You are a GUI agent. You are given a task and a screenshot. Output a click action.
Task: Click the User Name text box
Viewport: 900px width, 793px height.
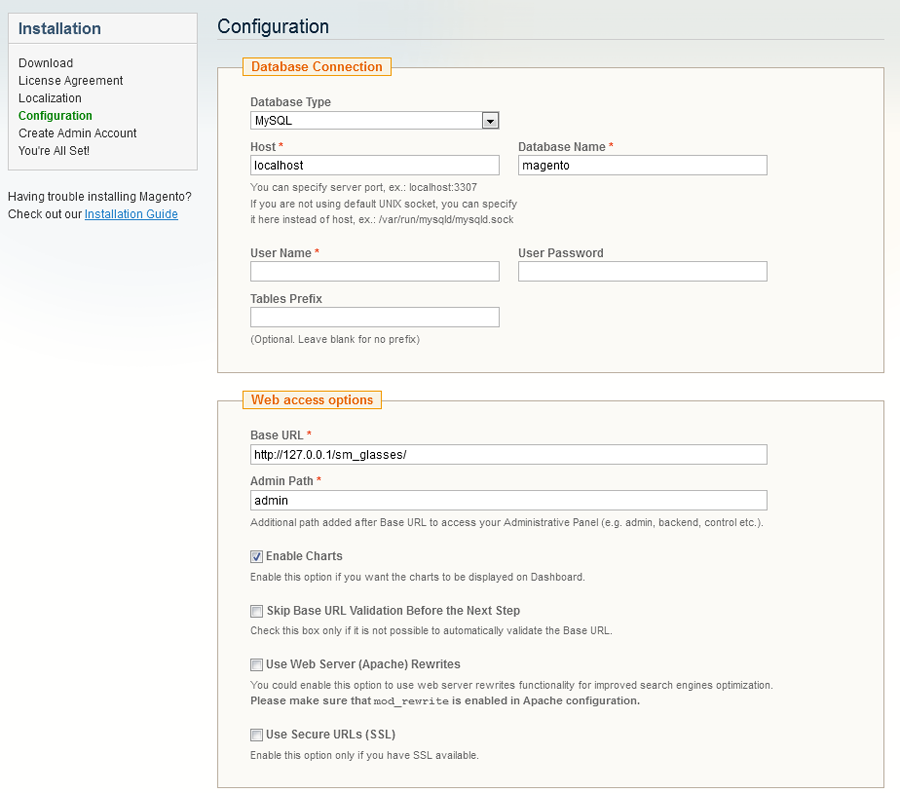coord(374,271)
